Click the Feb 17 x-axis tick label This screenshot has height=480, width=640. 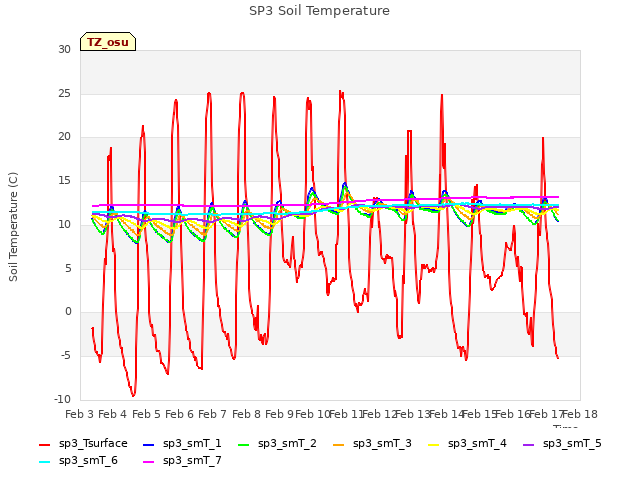click(547, 414)
